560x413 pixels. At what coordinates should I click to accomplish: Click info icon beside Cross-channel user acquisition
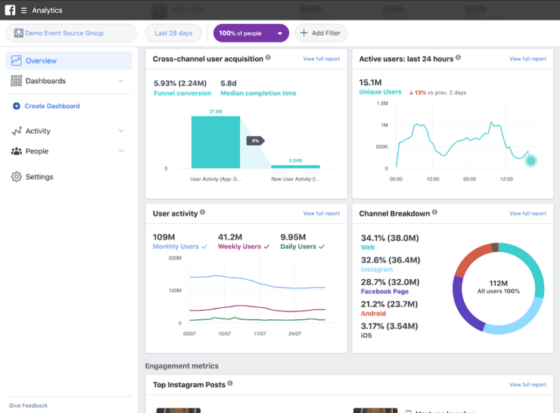[268, 57]
